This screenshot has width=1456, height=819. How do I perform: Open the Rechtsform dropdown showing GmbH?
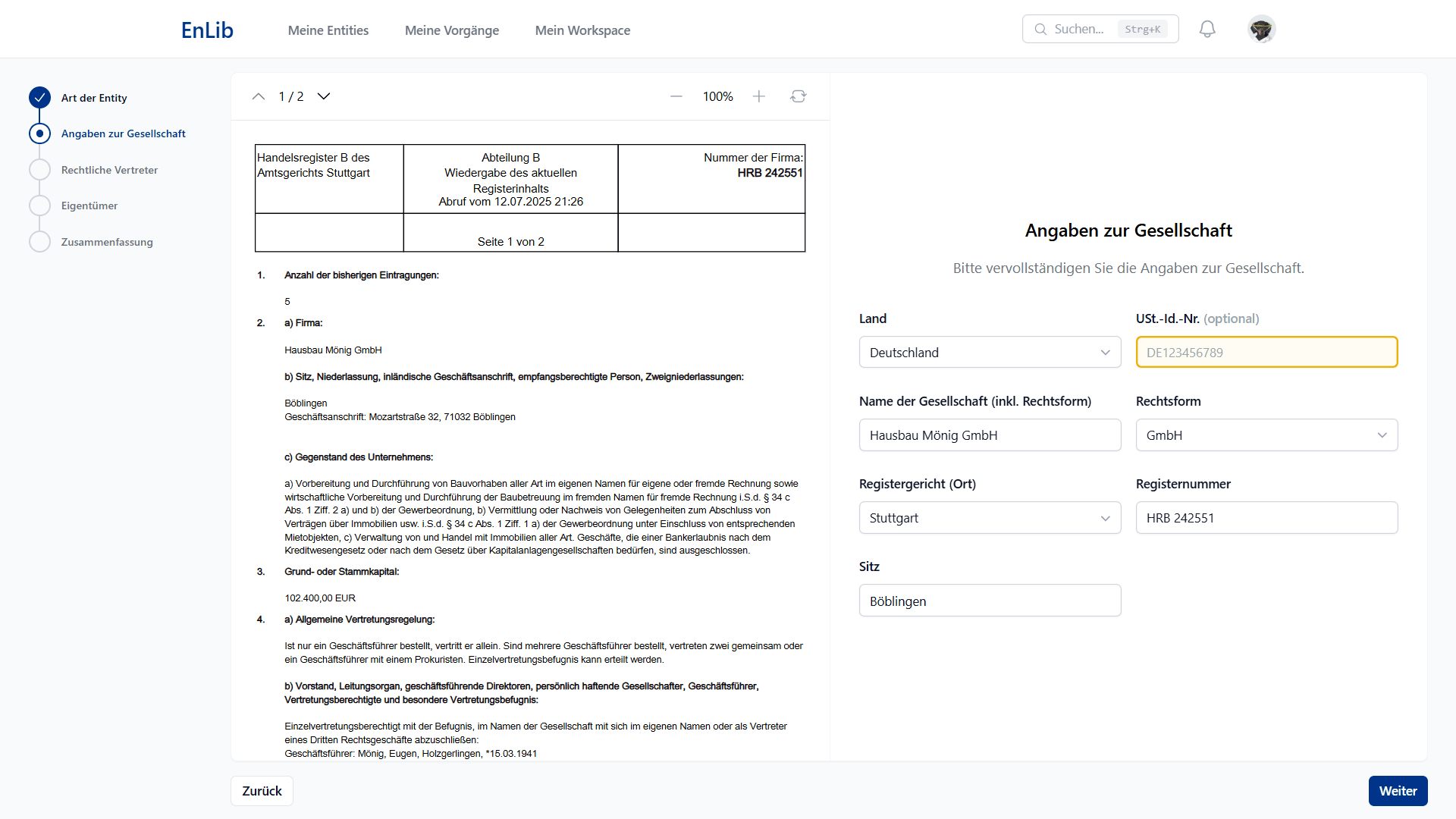[1266, 435]
